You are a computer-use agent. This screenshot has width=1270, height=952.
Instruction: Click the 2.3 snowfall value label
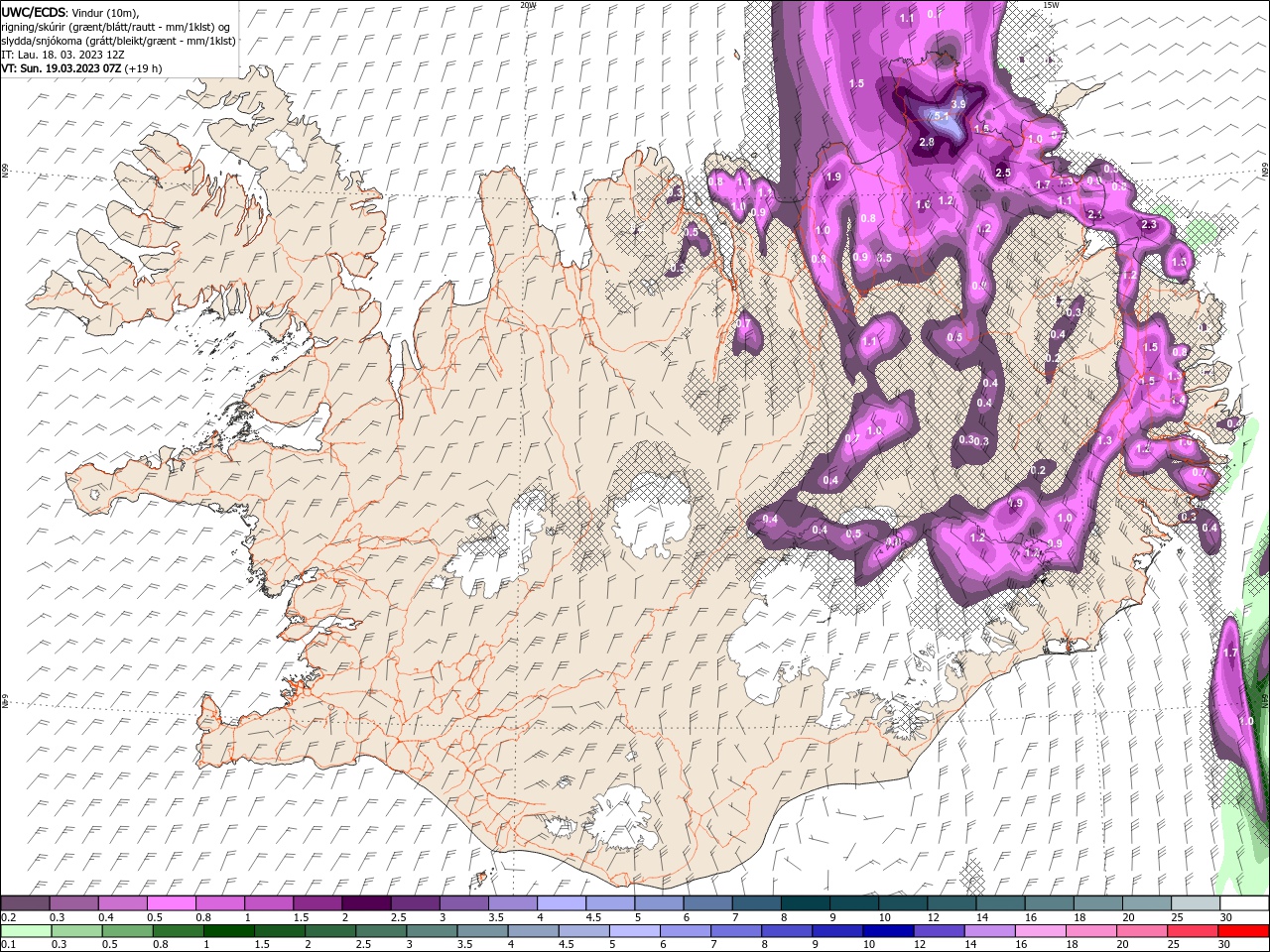[x=1149, y=225]
